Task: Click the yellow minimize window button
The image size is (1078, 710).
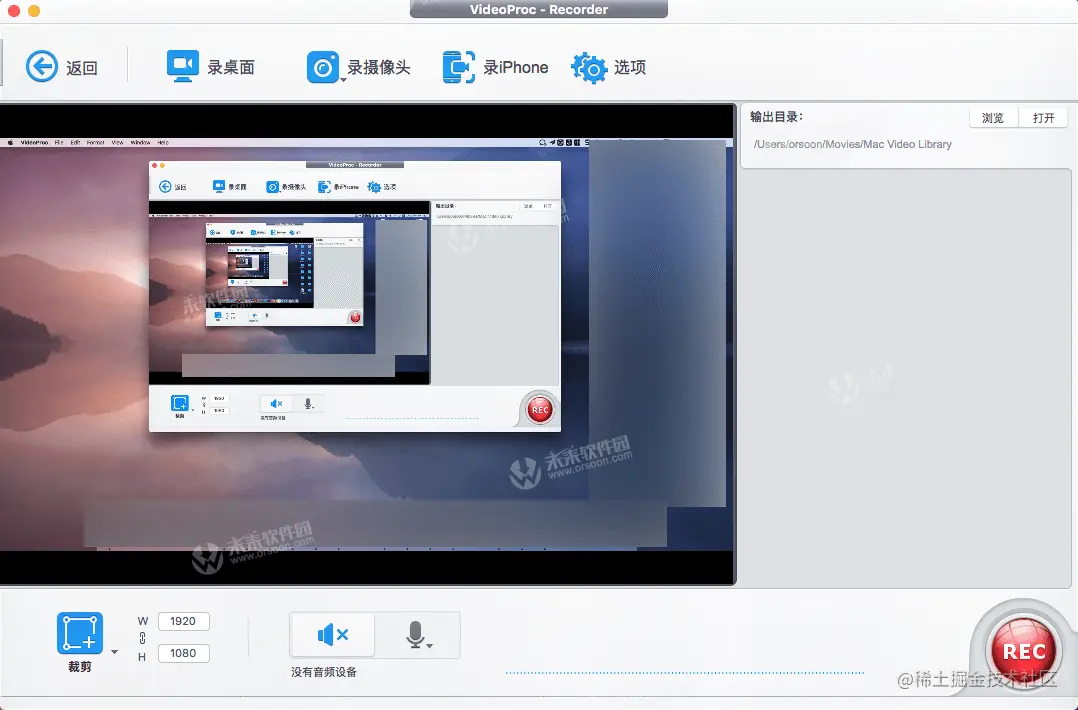Action: pos(34,10)
